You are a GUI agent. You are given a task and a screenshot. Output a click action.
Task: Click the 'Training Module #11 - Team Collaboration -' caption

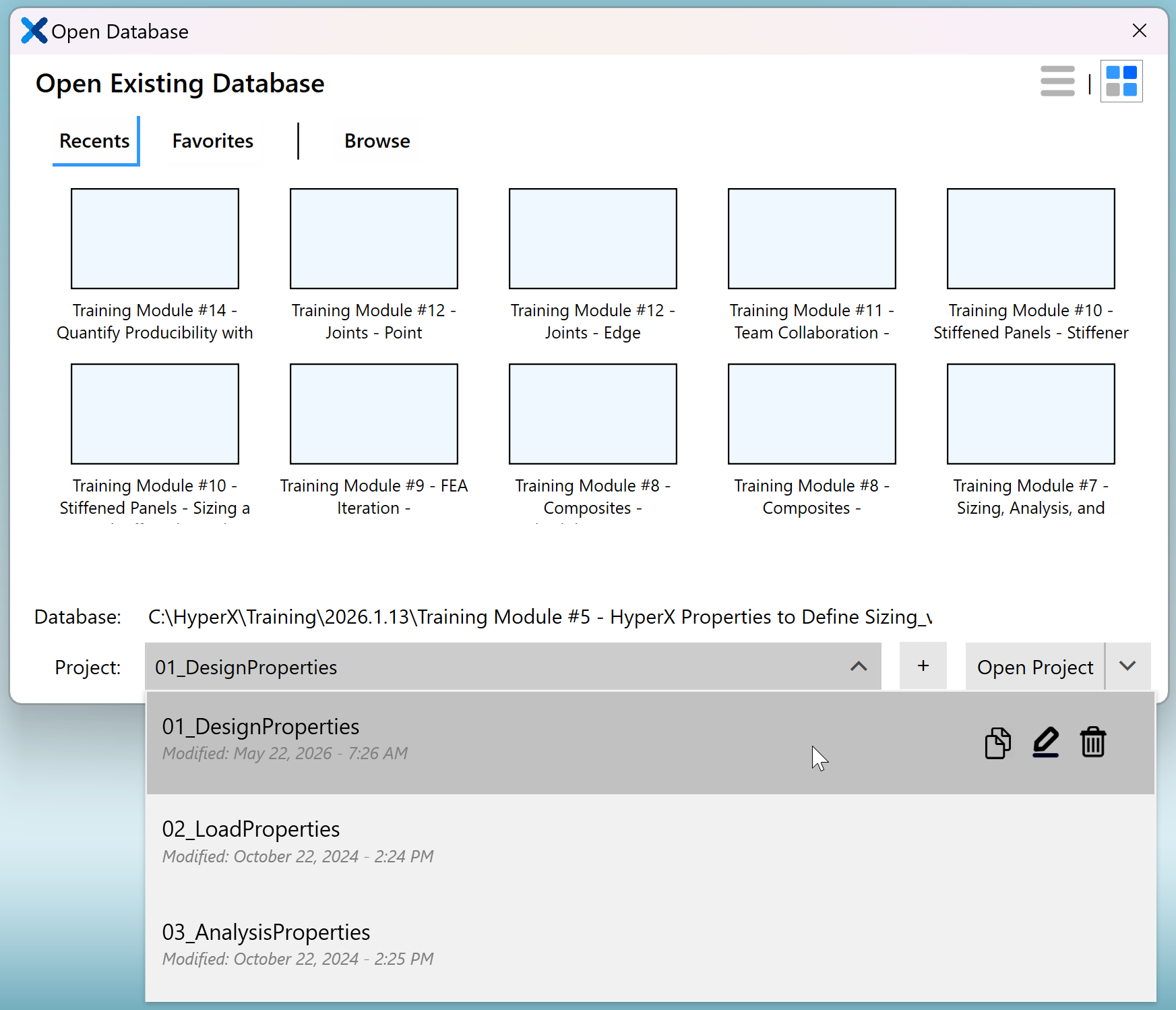(x=812, y=322)
